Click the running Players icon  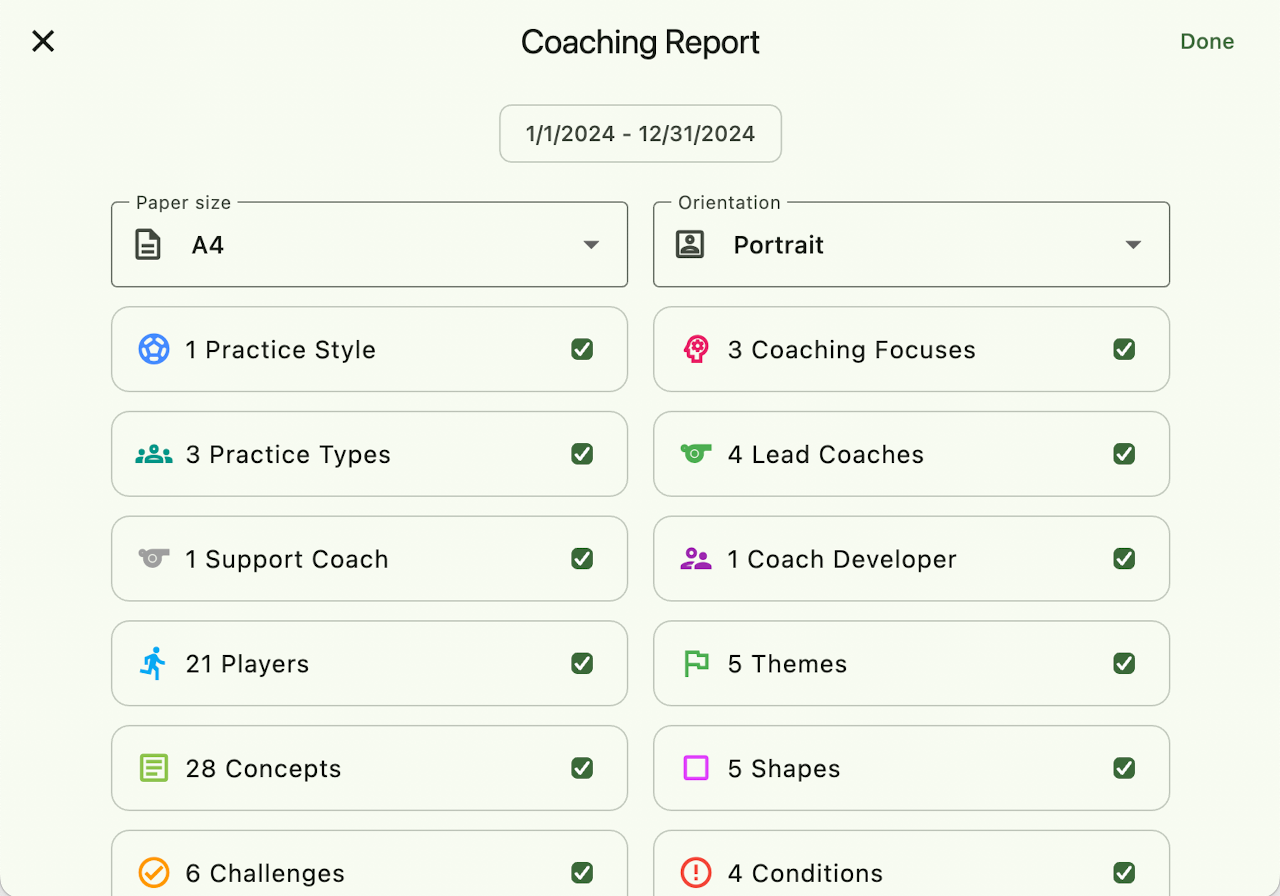(153, 663)
